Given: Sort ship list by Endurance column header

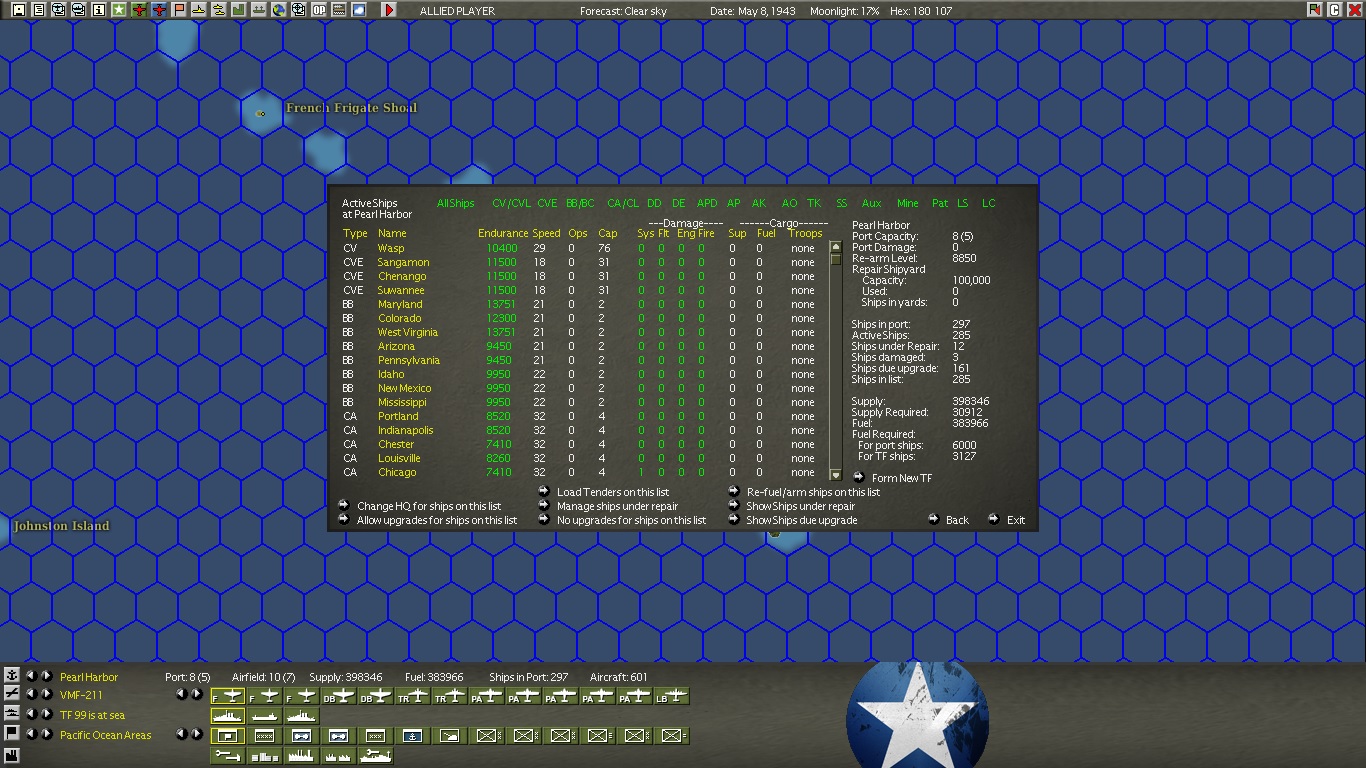Looking at the screenshot, I should pyautogui.click(x=502, y=234).
